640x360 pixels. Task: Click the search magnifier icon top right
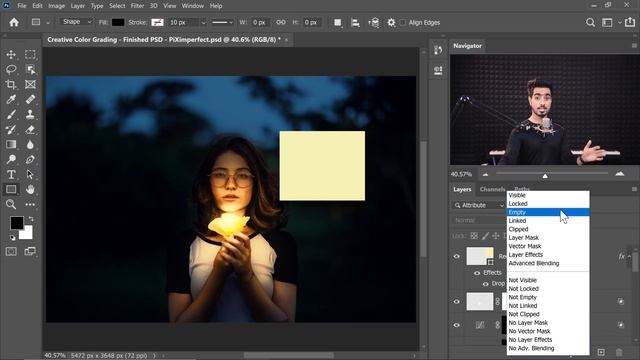tap(590, 22)
